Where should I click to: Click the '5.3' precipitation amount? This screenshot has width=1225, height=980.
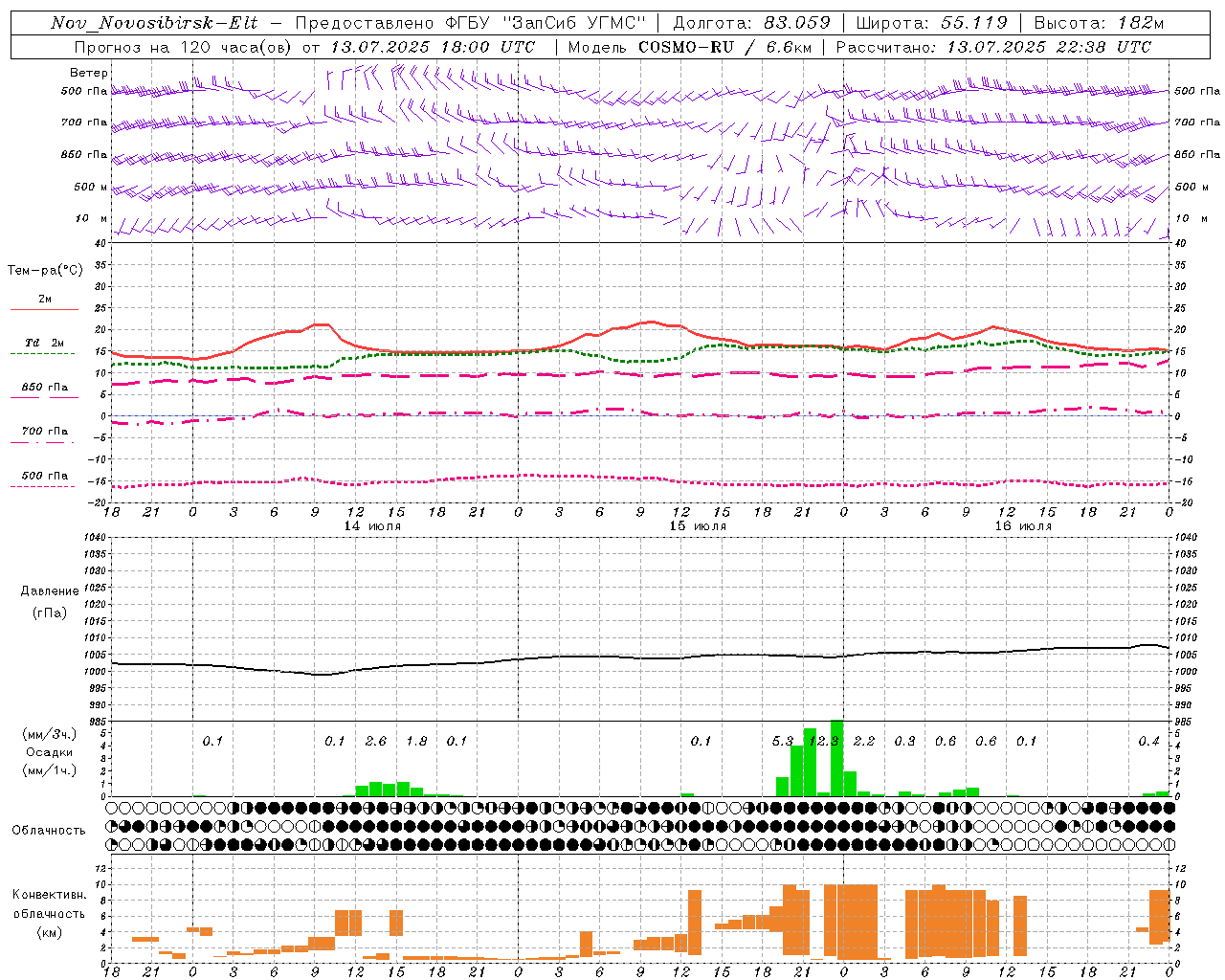click(783, 741)
